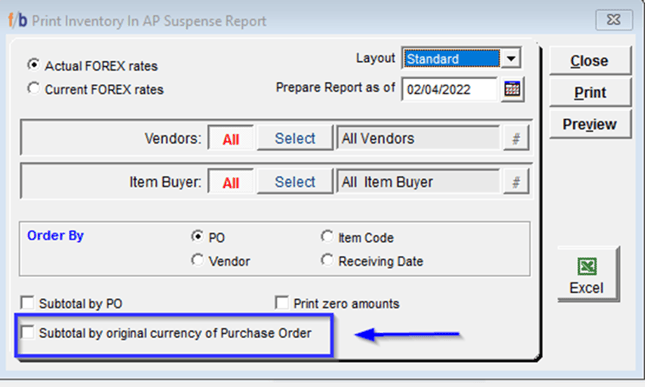Click the Excel export icon button
Viewport: 645px width, 387px height.
(x=587, y=274)
